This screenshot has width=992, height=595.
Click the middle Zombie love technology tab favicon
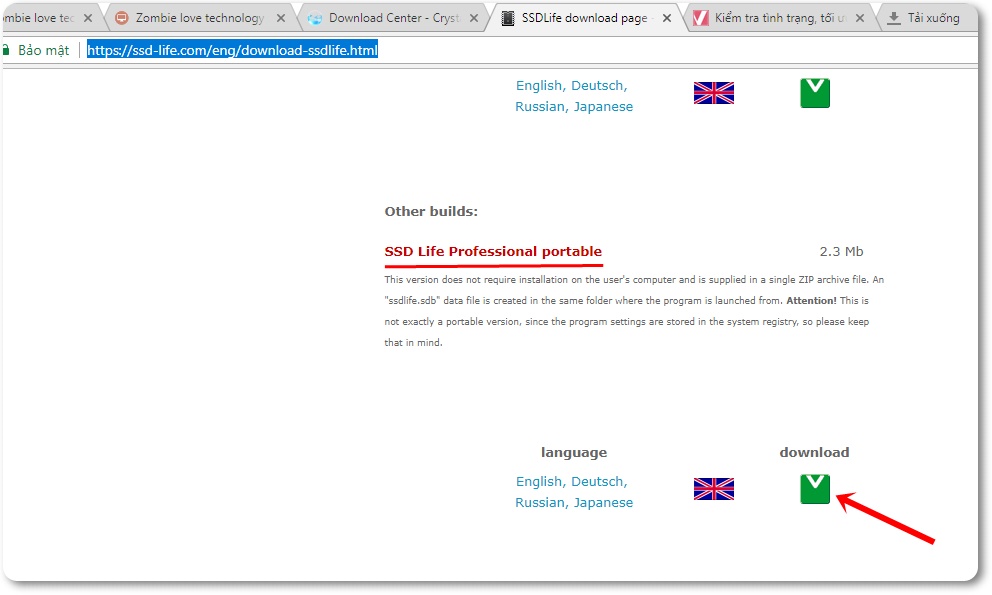click(x=121, y=18)
